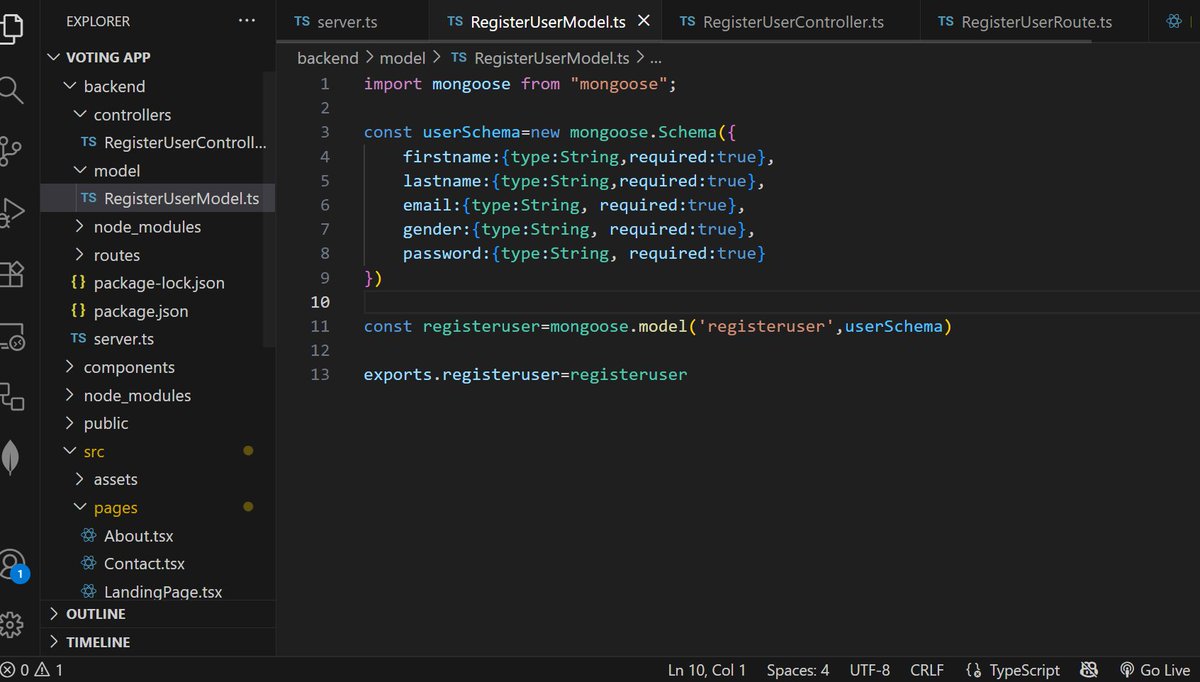Close the RegisterUserModel.ts editor tab
The image size is (1200, 682).
pos(644,21)
